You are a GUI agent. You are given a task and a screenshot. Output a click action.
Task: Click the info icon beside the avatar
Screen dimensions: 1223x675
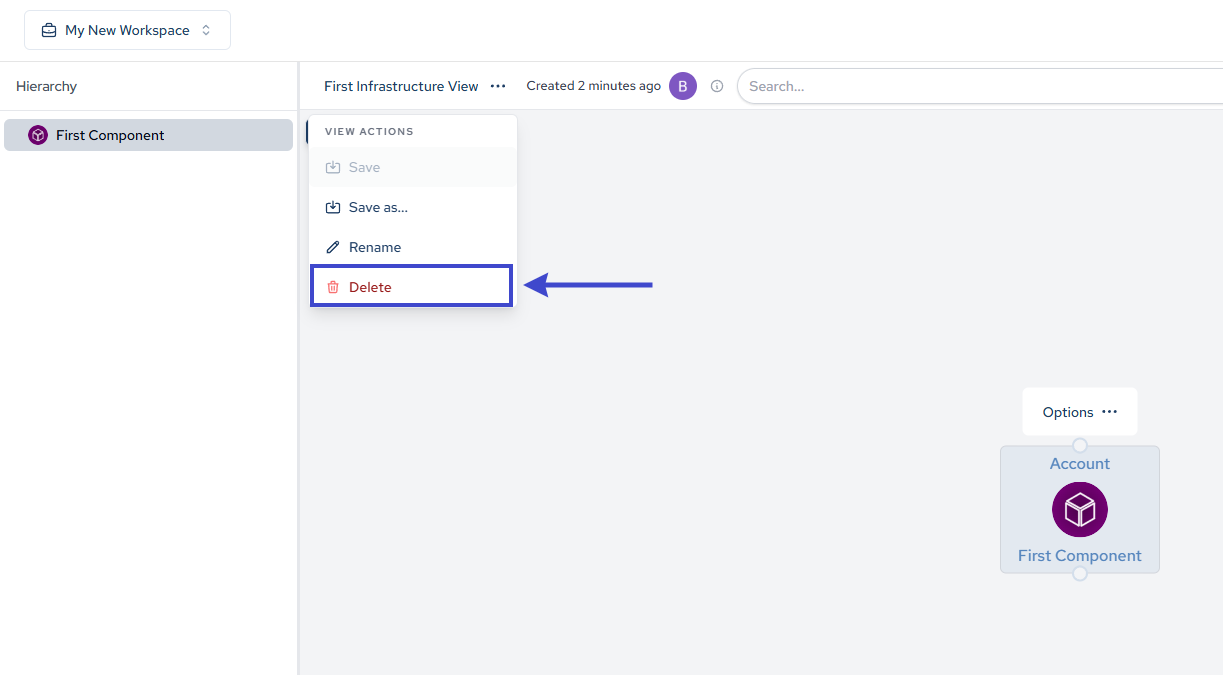[717, 86]
